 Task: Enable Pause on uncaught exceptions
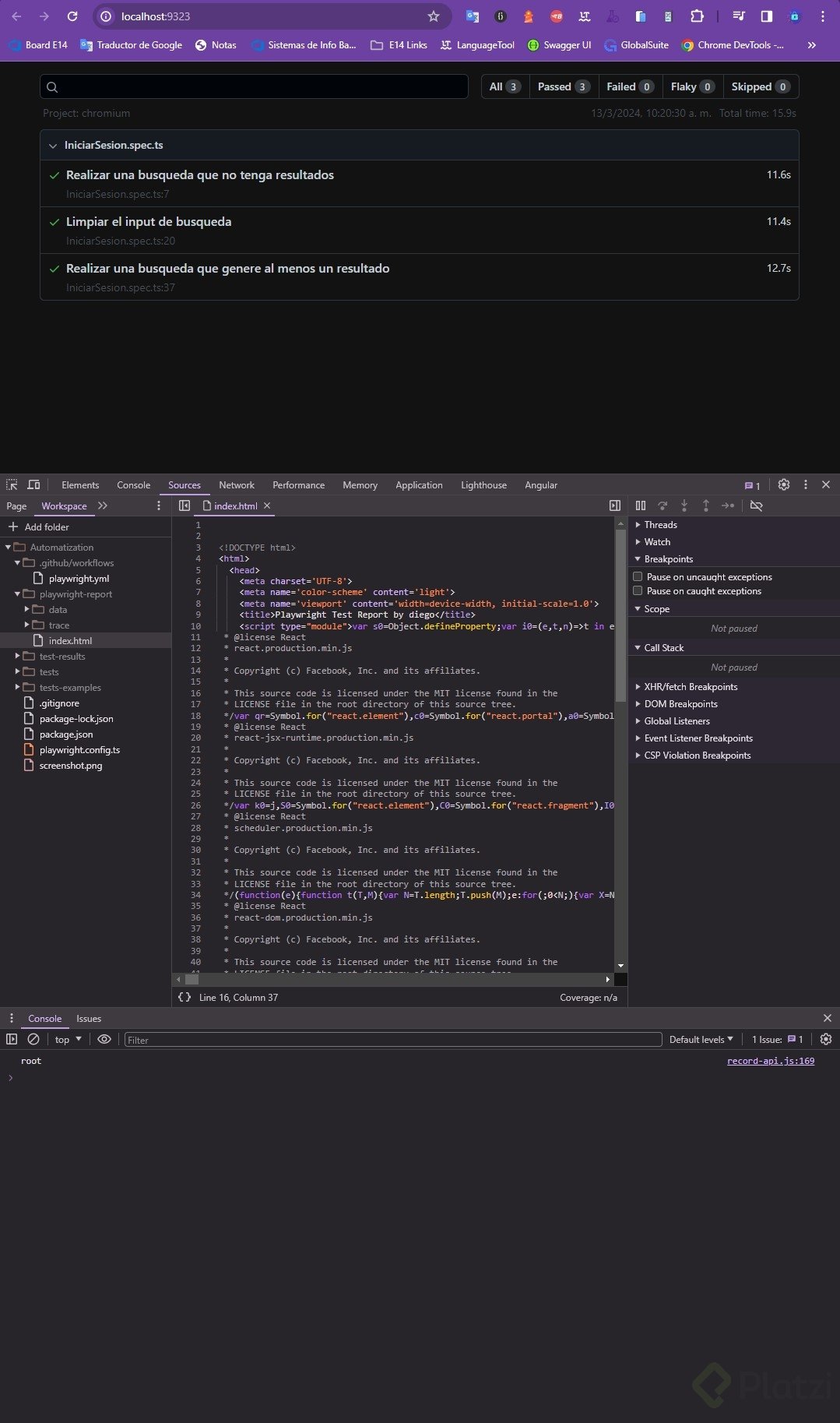pyautogui.click(x=638, y=576)
